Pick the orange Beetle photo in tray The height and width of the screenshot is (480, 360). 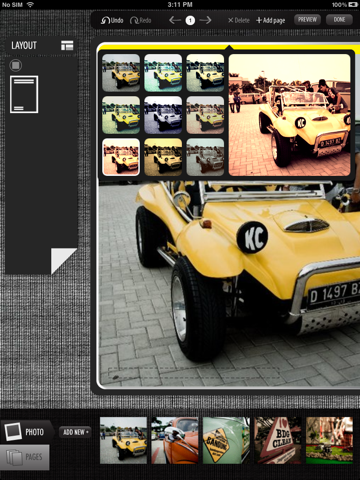tap(175, 440)
